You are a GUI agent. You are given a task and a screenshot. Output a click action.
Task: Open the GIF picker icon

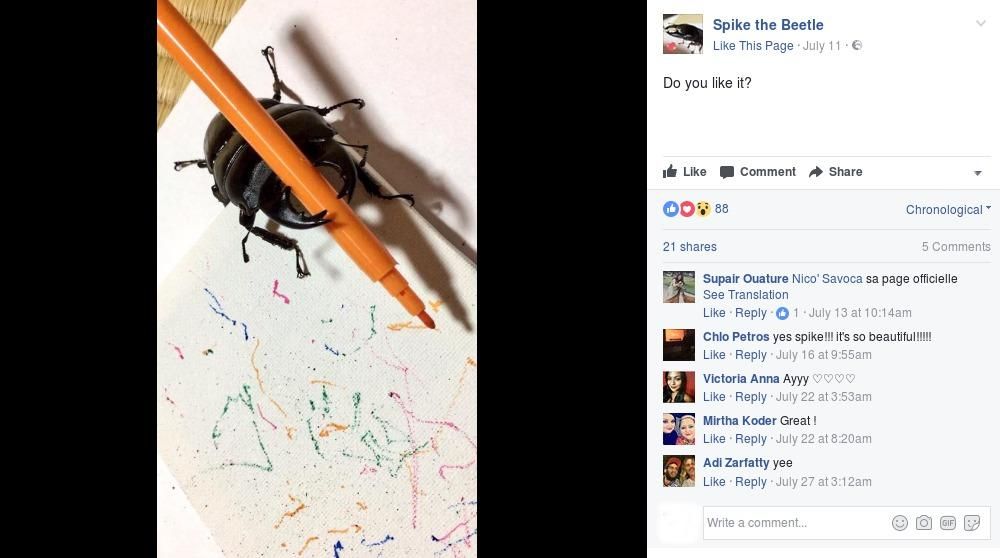click(x=948, y=523)
